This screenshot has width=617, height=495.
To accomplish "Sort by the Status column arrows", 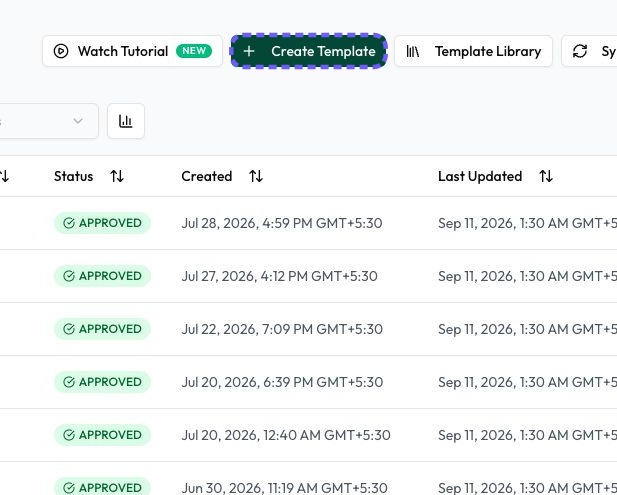I will [x=117, y=176].
